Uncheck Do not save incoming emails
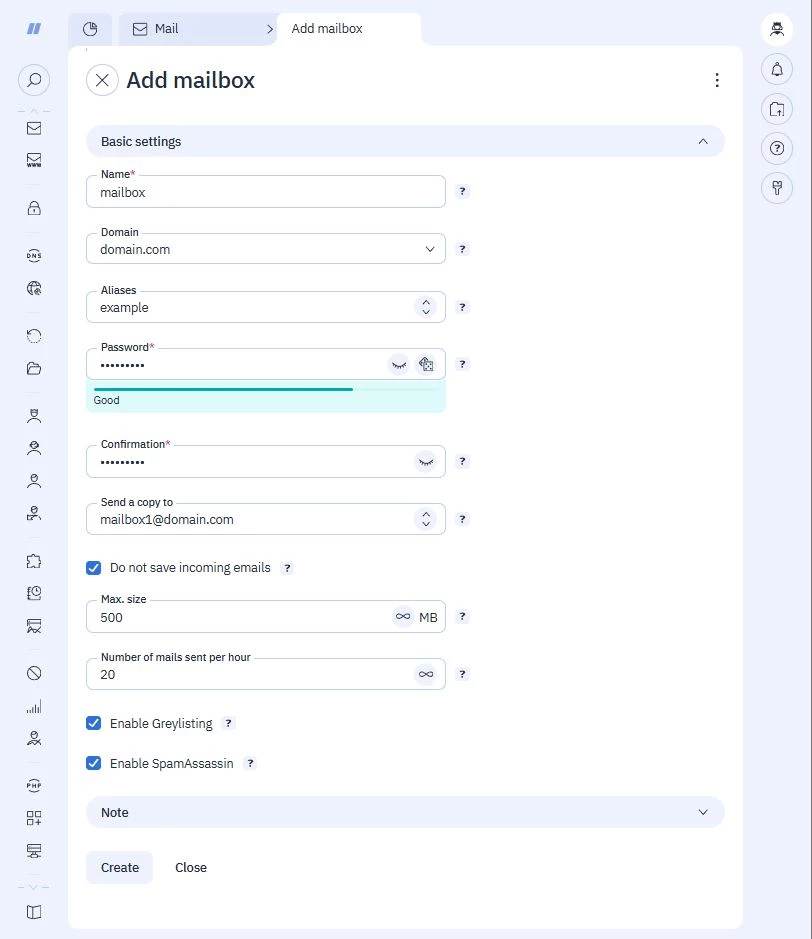The image size is (812, 939). click(93, 568)
